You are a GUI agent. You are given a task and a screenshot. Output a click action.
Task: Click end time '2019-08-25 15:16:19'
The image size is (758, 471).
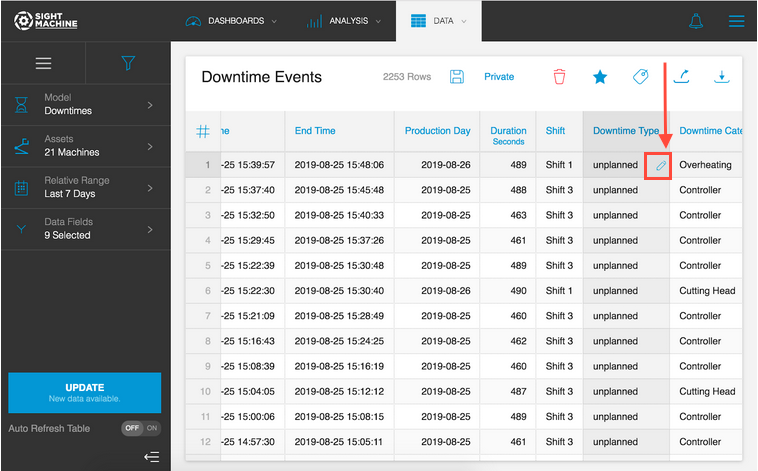tap(339, 366)
